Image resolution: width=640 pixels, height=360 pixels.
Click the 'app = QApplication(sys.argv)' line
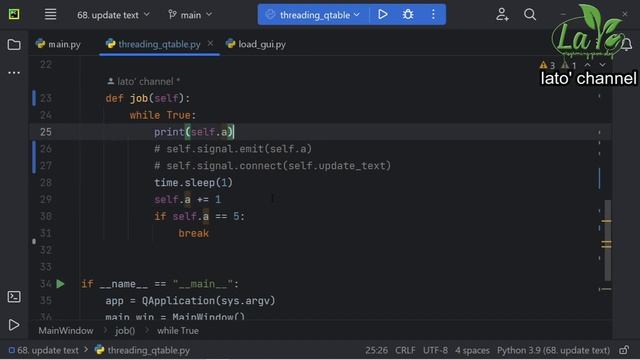(191, 301)
